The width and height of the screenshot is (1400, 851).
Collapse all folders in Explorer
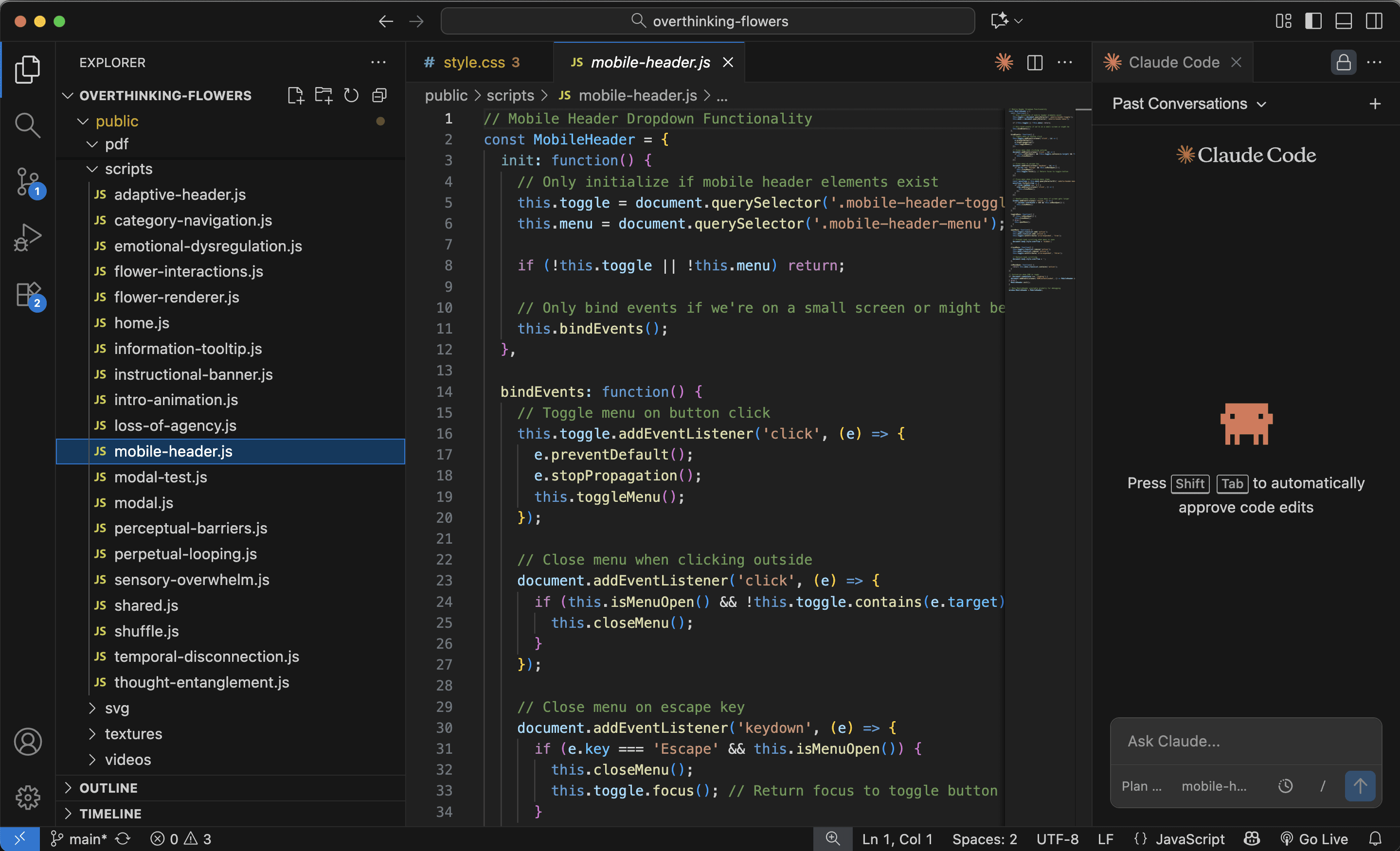pos(379,95)
